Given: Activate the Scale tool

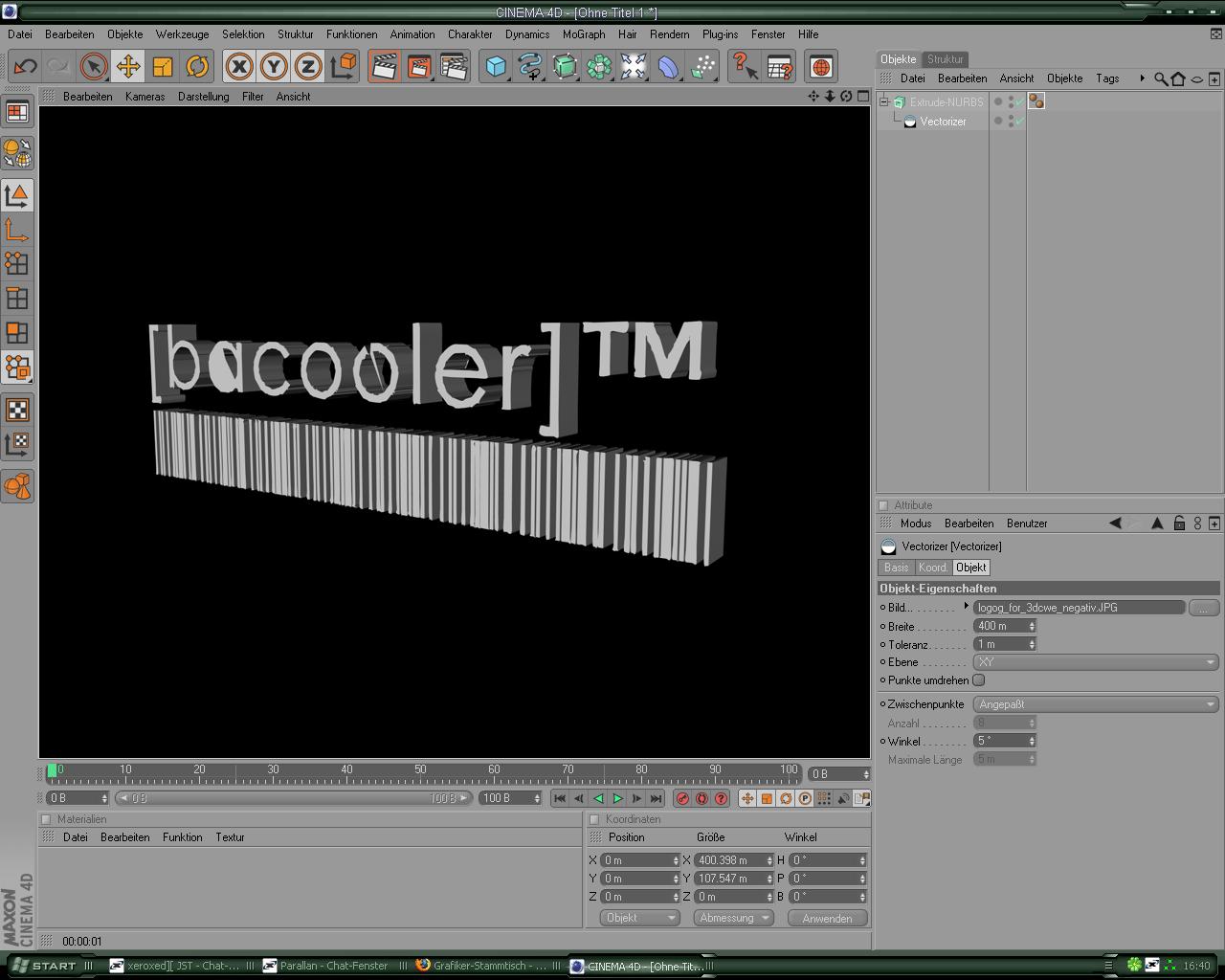Looking at the screenshot, I should point(163,66).
